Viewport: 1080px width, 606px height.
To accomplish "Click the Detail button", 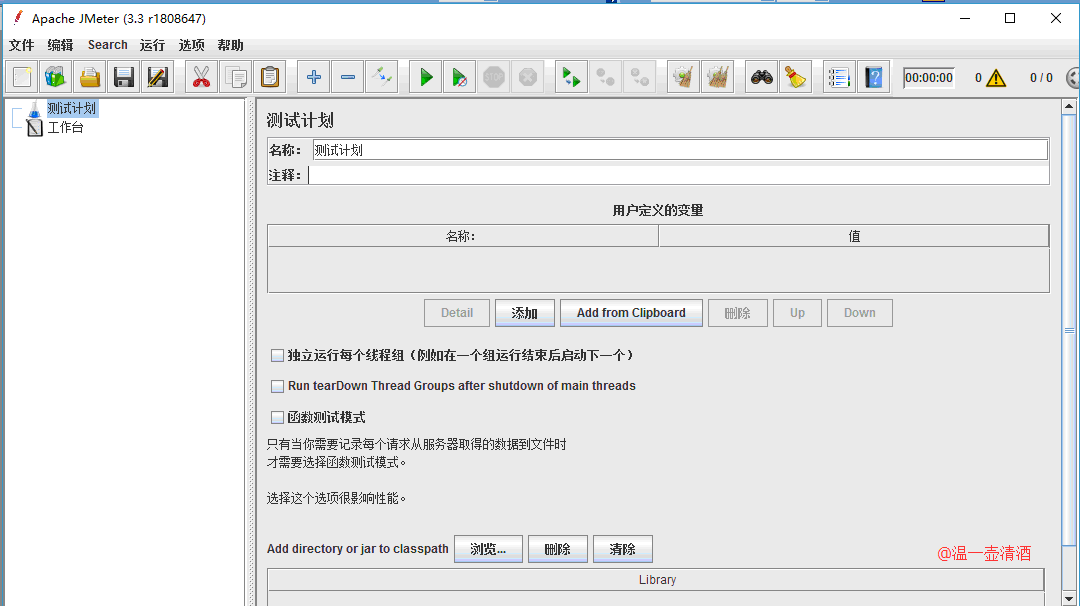I will click(457, 313).
